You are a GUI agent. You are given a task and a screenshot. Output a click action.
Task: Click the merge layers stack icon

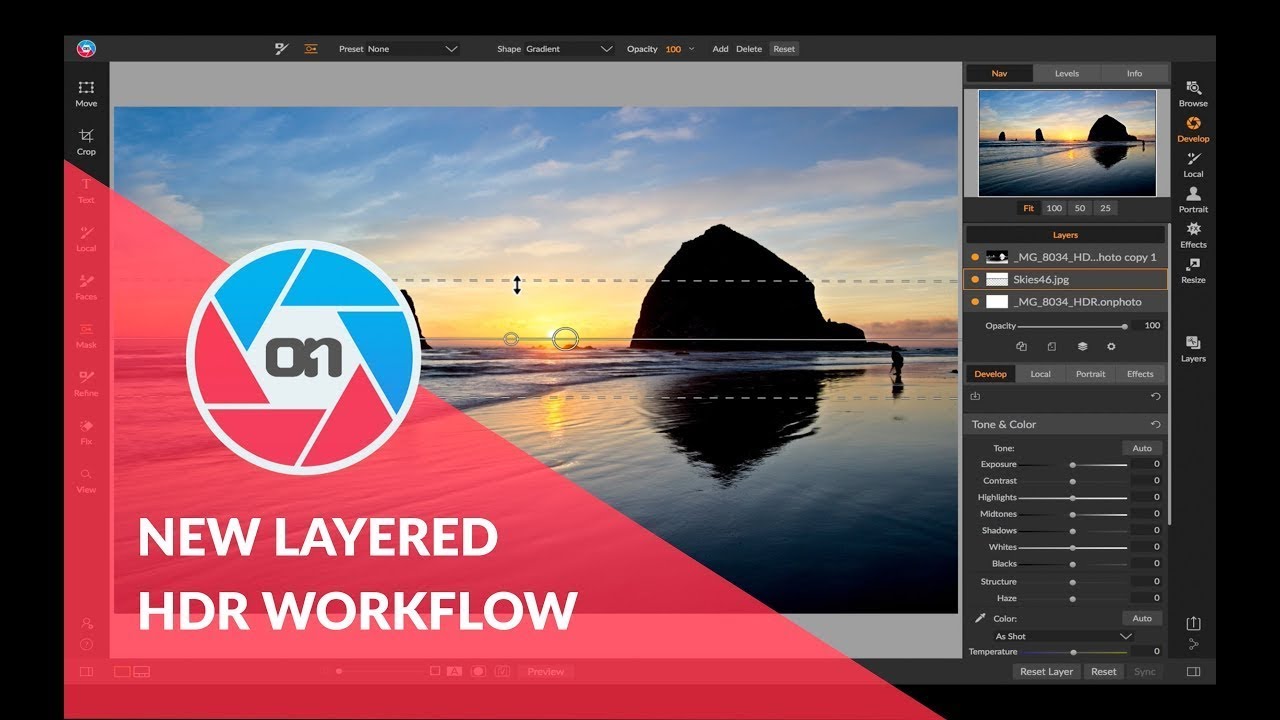[1082, 346]
